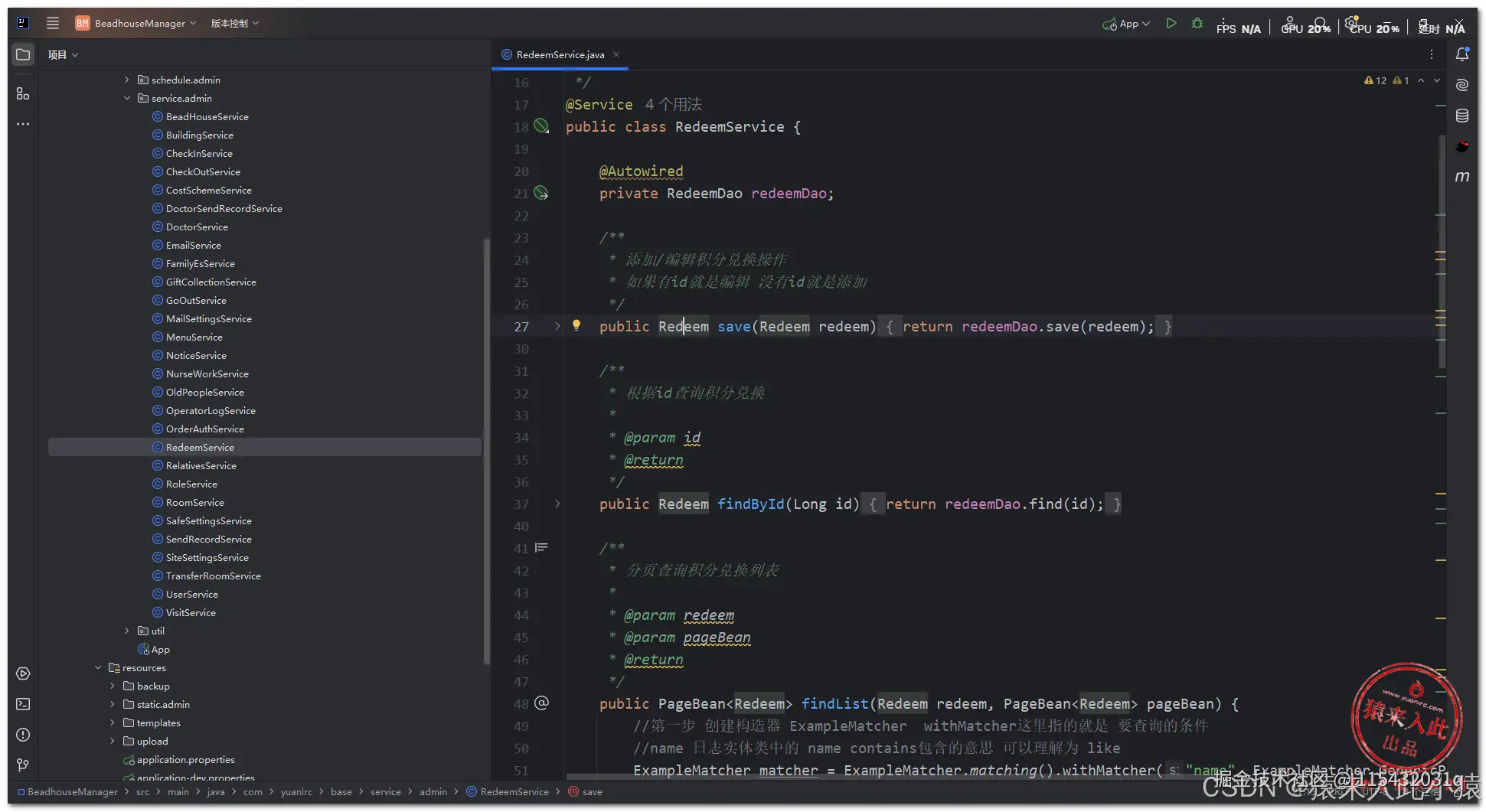This screenshot has width=1486, height=812.
Task: Open the Terminal tool window
Action: (x=23, y=704)
